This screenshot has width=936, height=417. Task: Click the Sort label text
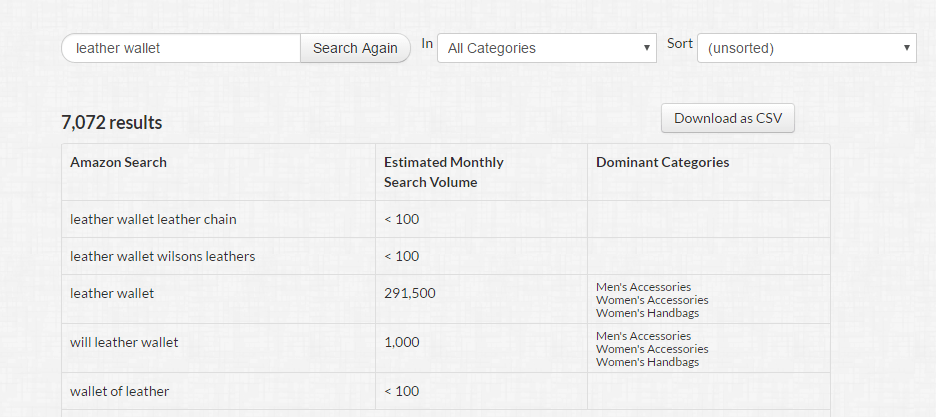[x=680, y=44]
